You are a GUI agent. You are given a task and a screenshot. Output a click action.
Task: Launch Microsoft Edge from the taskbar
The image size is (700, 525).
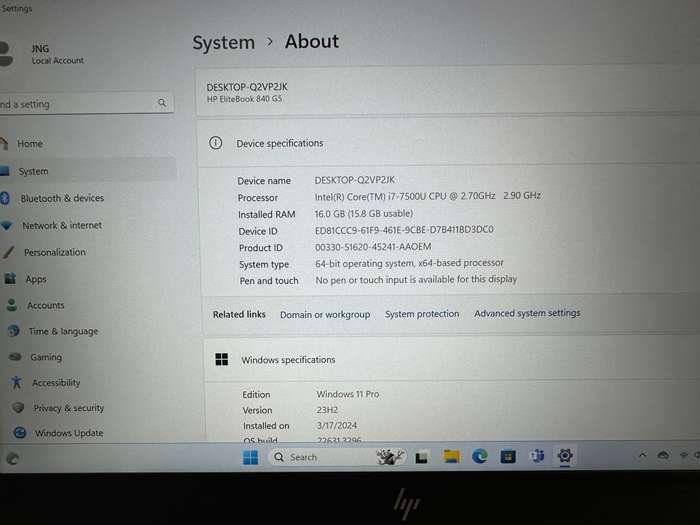tap(479, 456)
